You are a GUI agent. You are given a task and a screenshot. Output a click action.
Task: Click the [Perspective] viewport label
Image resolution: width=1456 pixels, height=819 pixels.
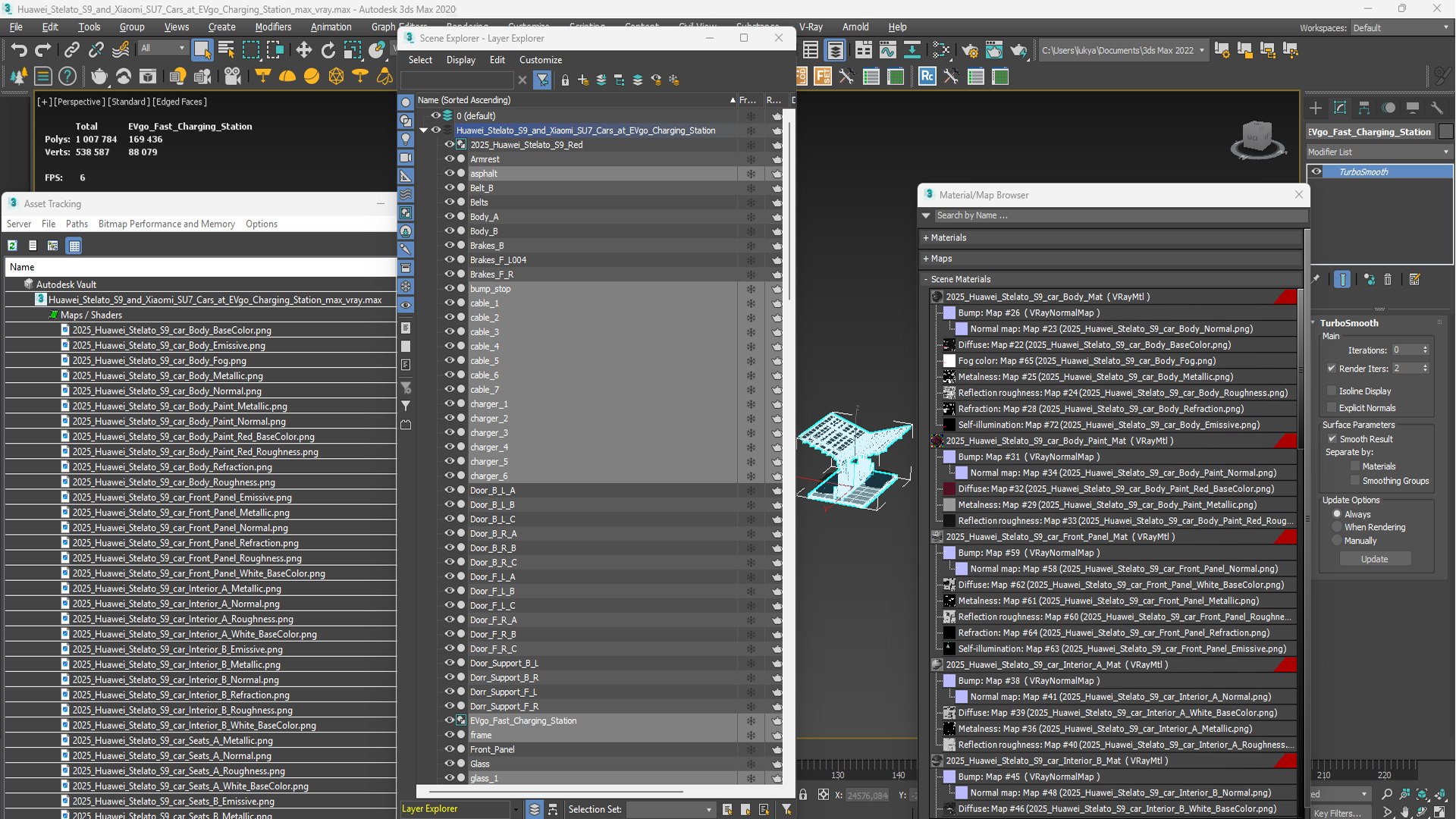click(x=80, y=102)
